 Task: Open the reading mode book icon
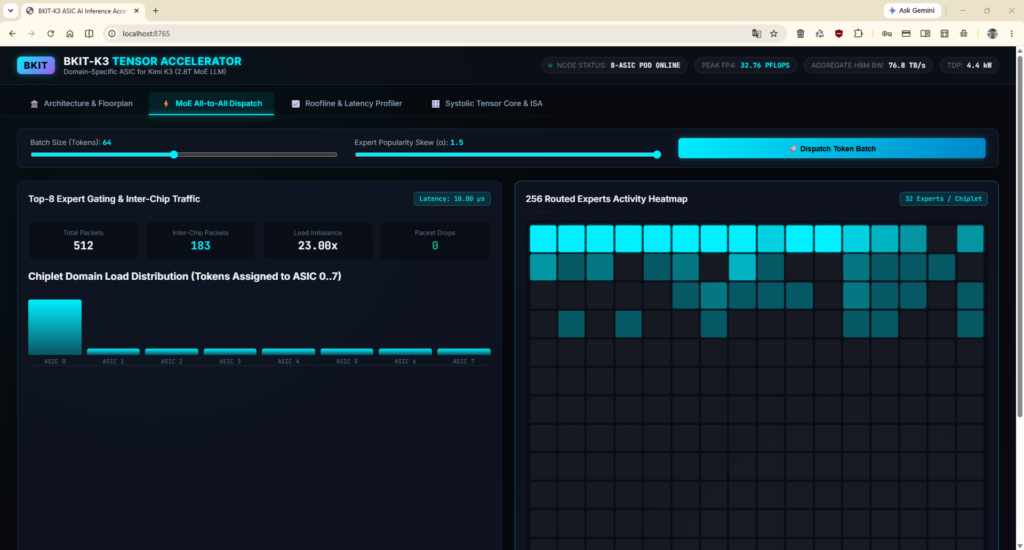(x=925, y=33)
